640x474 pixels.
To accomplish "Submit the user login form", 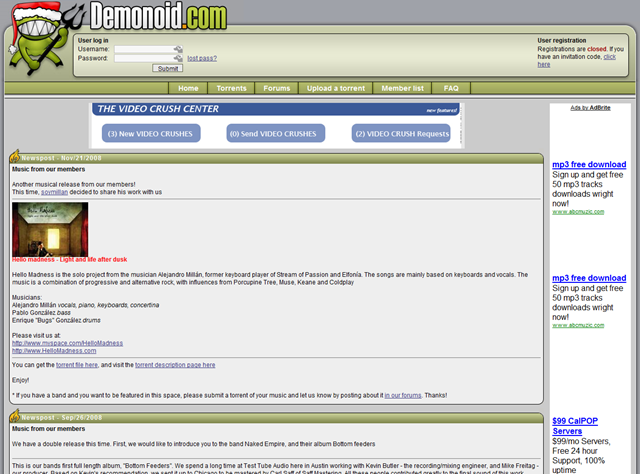I will (x=167, y=68).
